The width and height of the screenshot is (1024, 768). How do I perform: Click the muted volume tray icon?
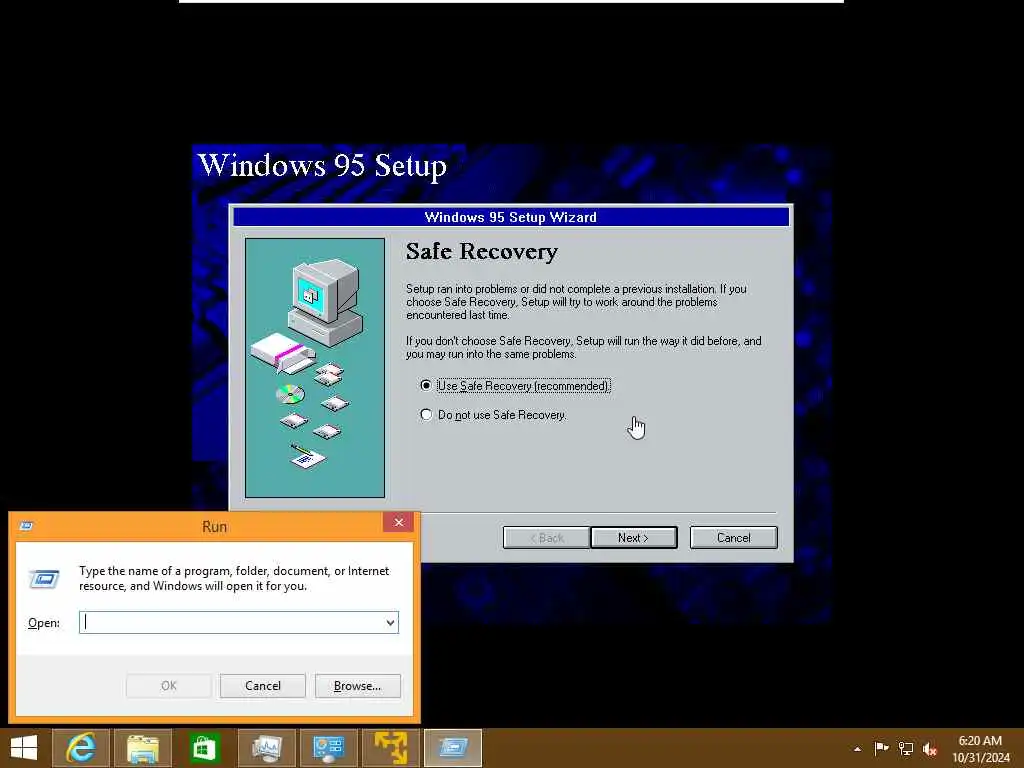pyautogui.click(x=930, y=749)
